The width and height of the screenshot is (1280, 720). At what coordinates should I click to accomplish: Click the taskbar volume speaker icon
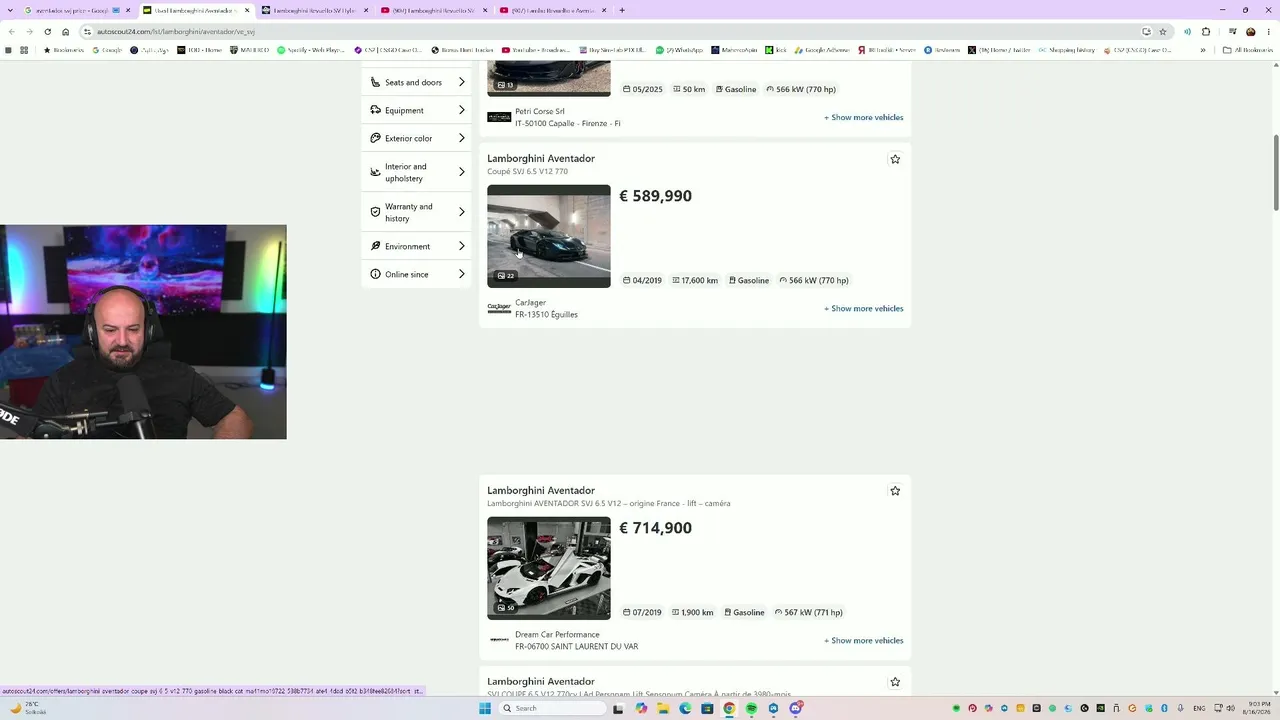pyautogui.click(x=1230, y=708)
